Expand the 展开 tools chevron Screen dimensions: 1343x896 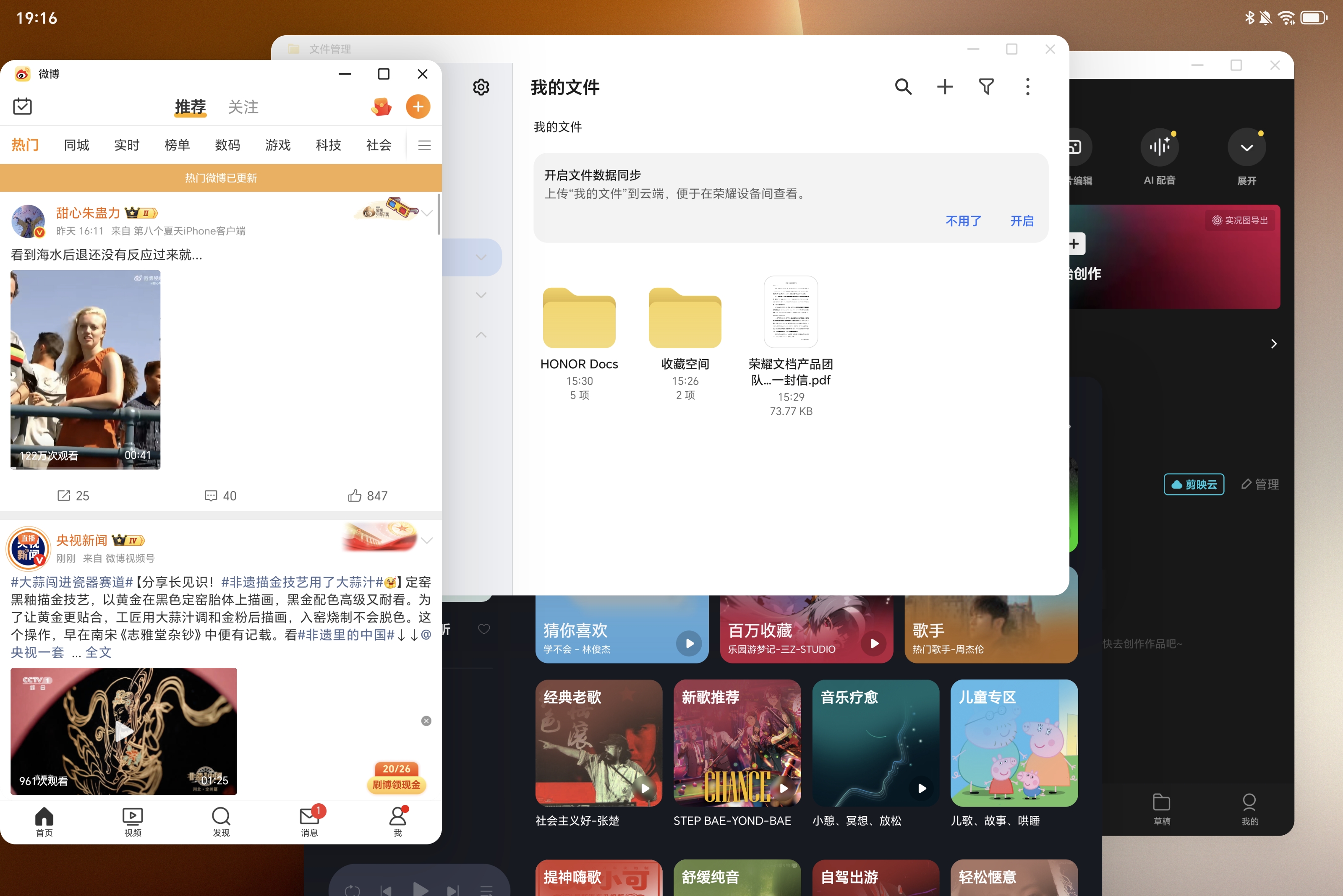[x=1246, y=147]
